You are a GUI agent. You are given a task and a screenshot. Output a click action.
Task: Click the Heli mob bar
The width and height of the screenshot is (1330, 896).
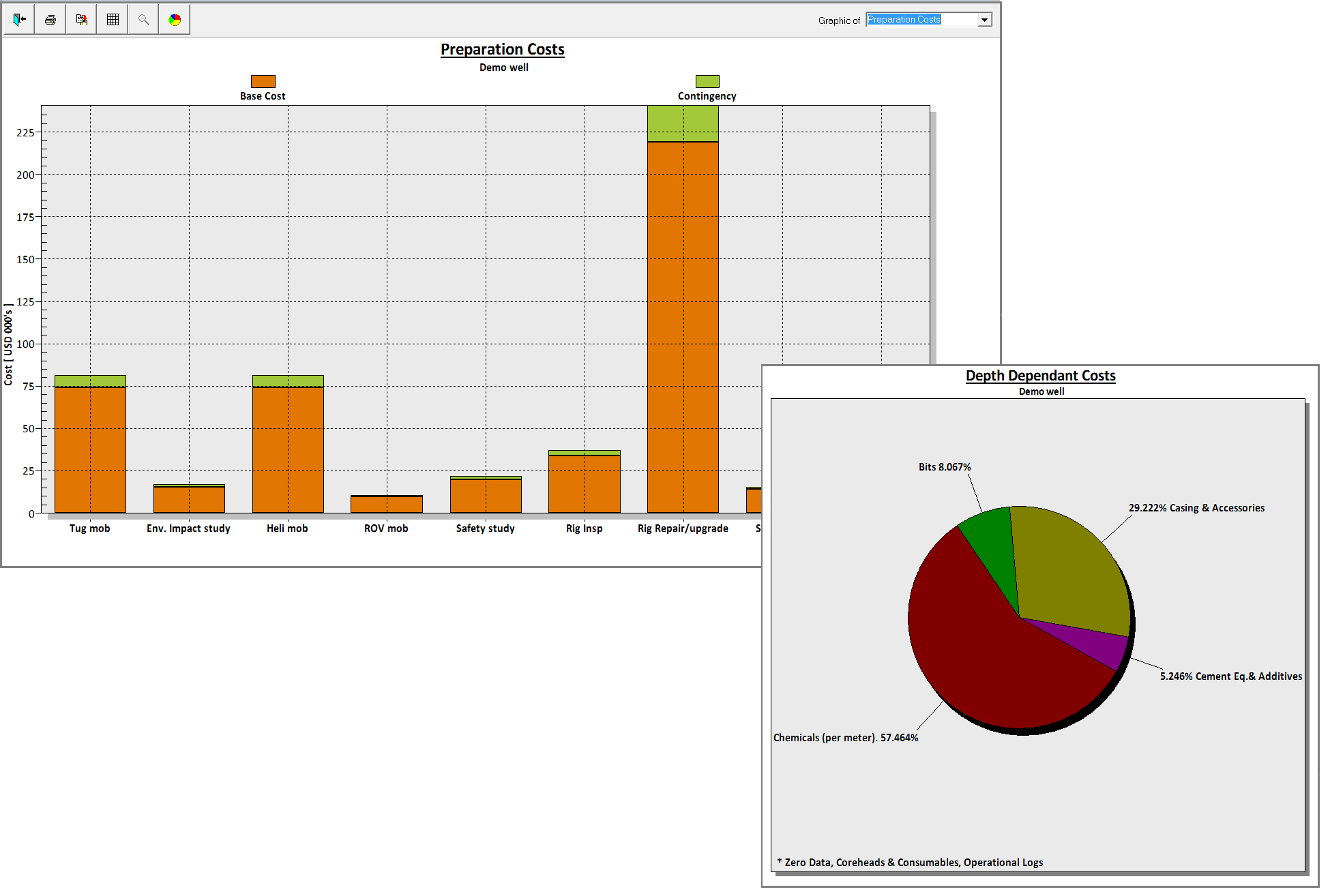(288, 450)
